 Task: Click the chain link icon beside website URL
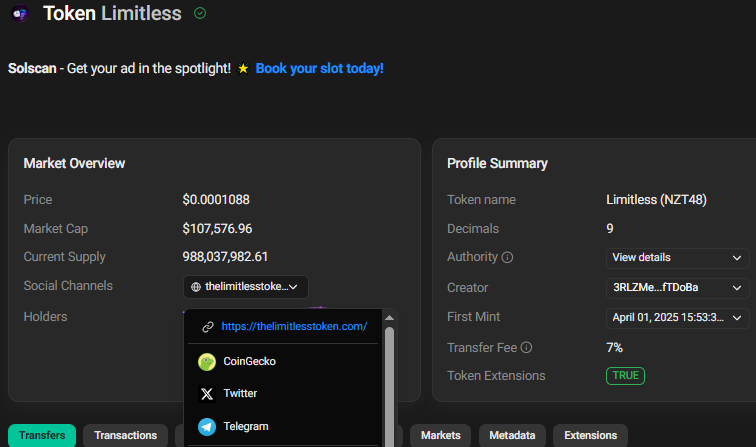pyautogui.click(x=208, y=327)
